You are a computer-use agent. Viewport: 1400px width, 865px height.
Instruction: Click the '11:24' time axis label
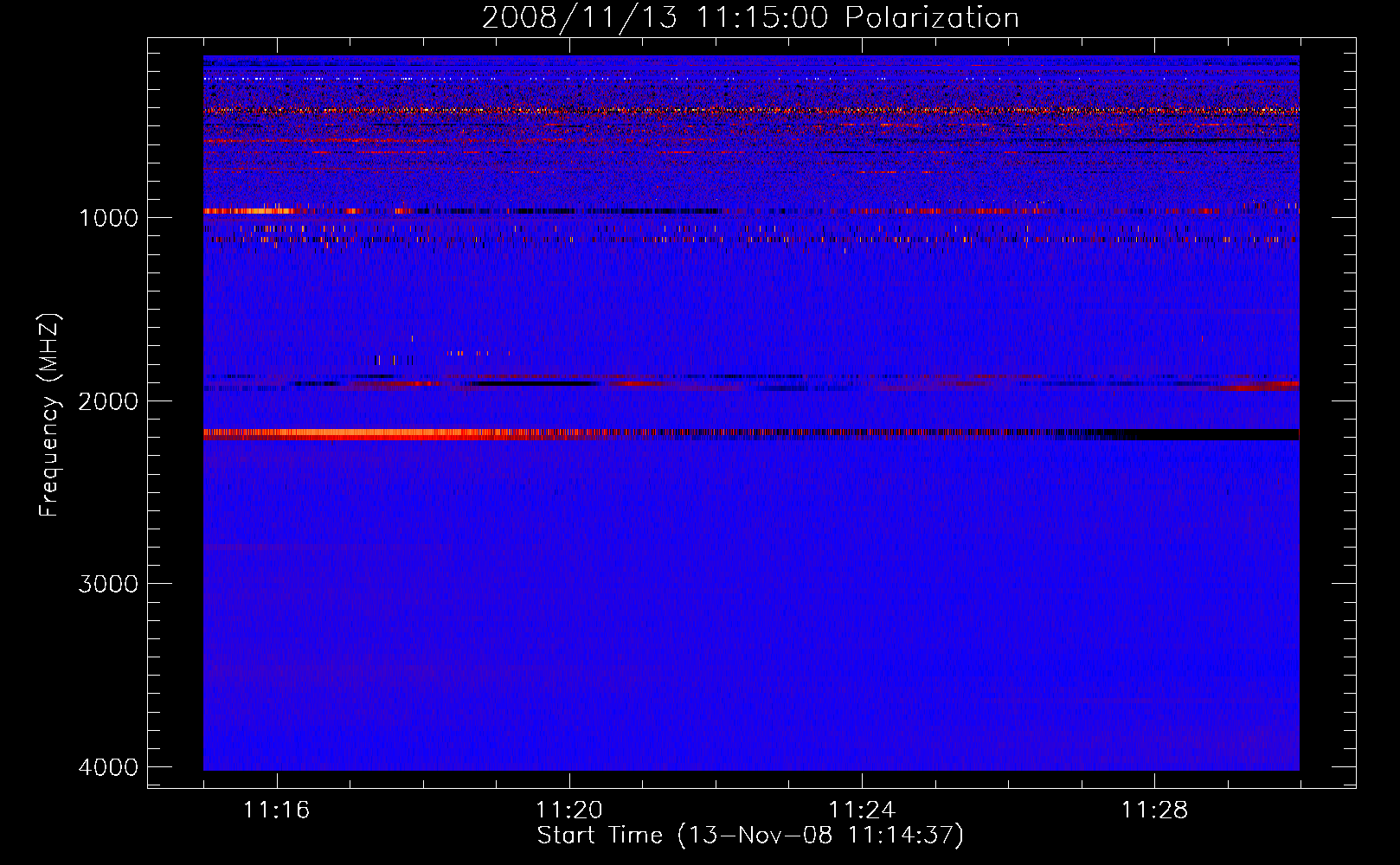[862, 810]
